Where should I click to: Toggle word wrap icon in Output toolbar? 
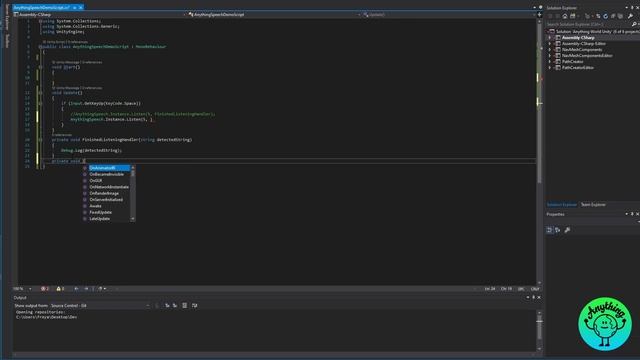point(195,305)
